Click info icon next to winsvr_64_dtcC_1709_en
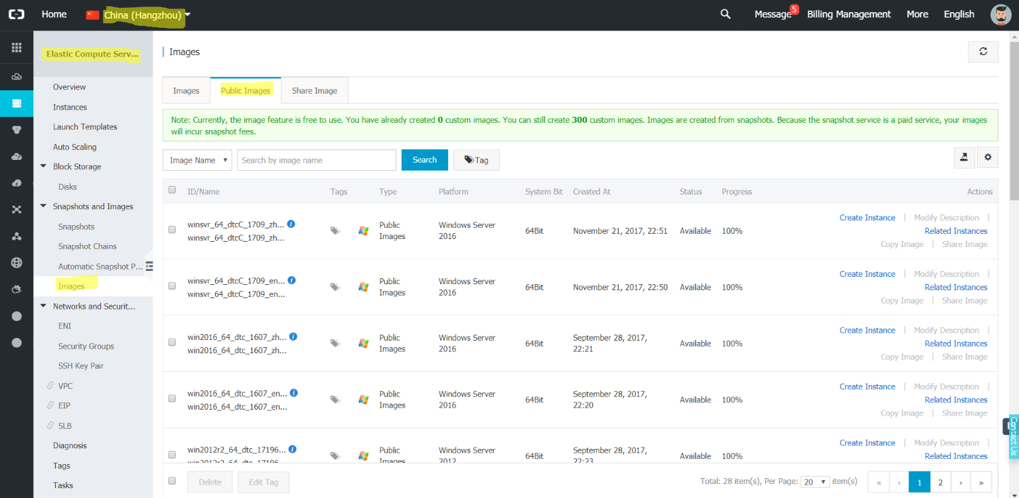The width and height of the screenshot is (1019, 498). [292, 280]
